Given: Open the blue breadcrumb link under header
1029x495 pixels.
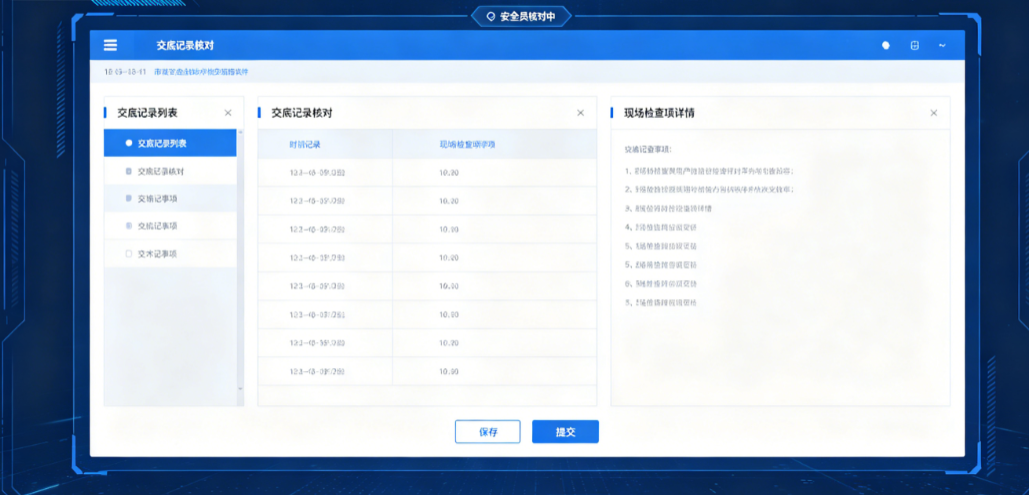Looking at the screenshot, I should tap(201, 72).
